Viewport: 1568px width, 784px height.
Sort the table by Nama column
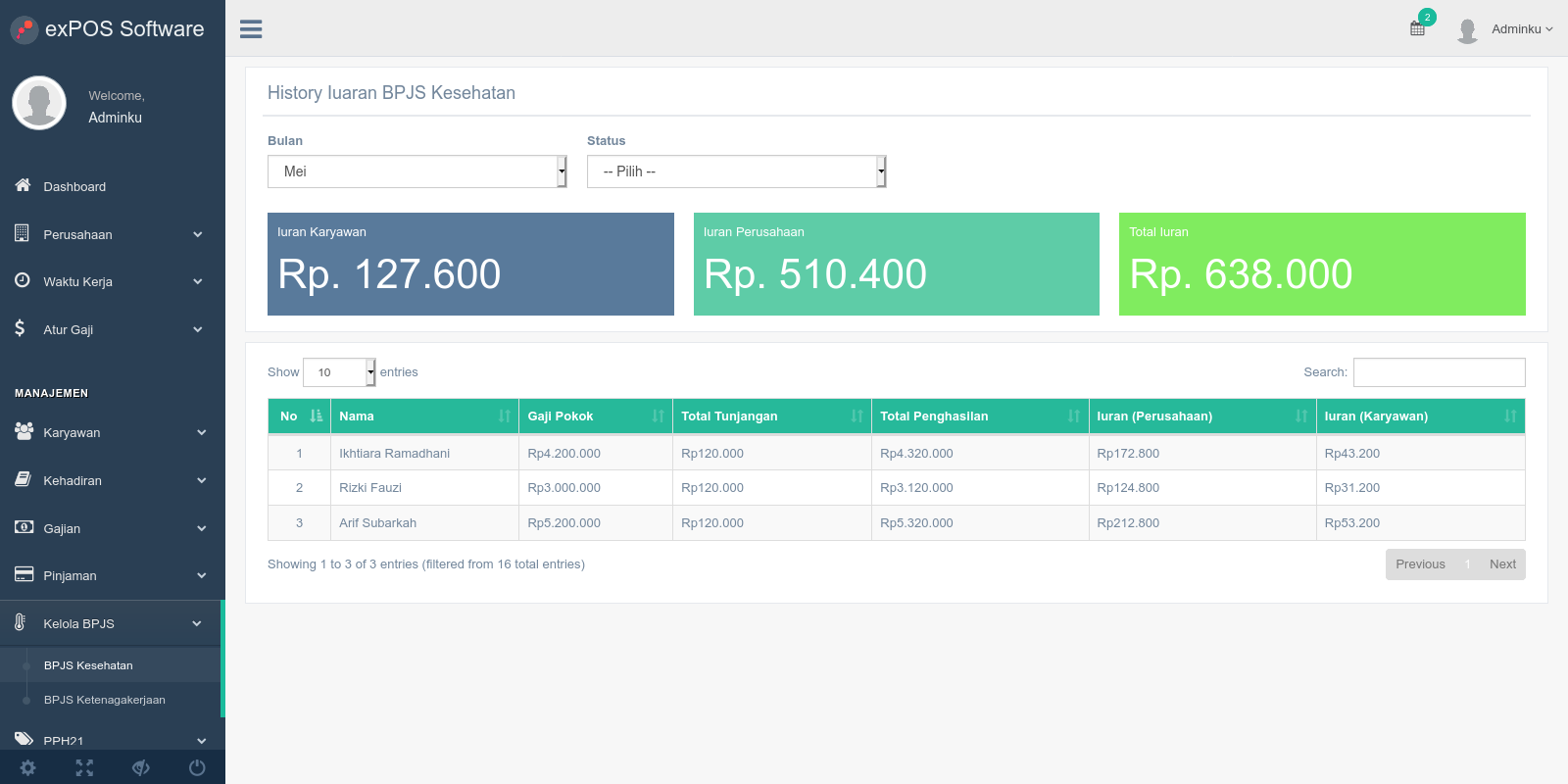coord(425,416)
